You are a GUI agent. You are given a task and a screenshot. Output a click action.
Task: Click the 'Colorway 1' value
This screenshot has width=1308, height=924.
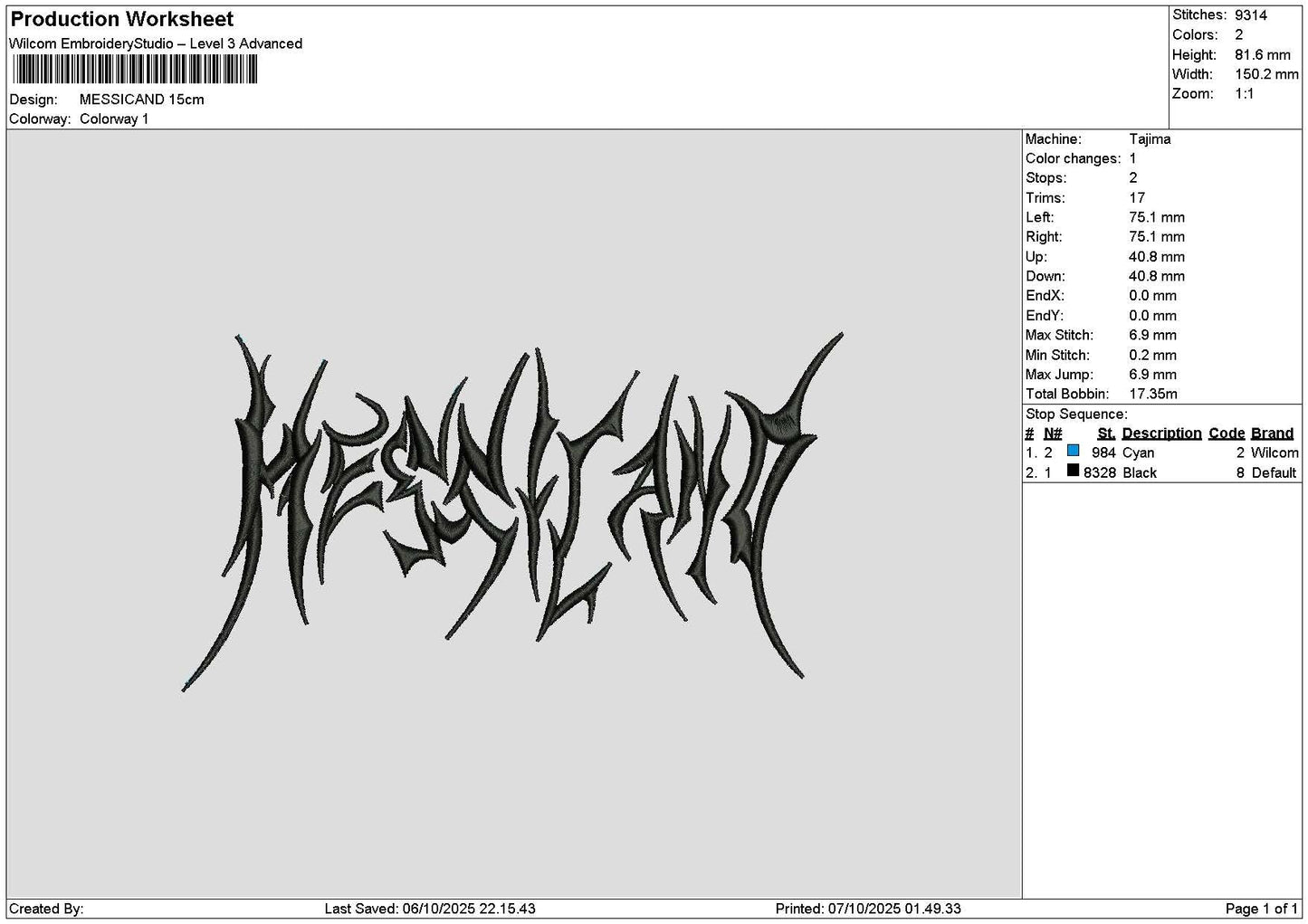(x=114, y=119)
